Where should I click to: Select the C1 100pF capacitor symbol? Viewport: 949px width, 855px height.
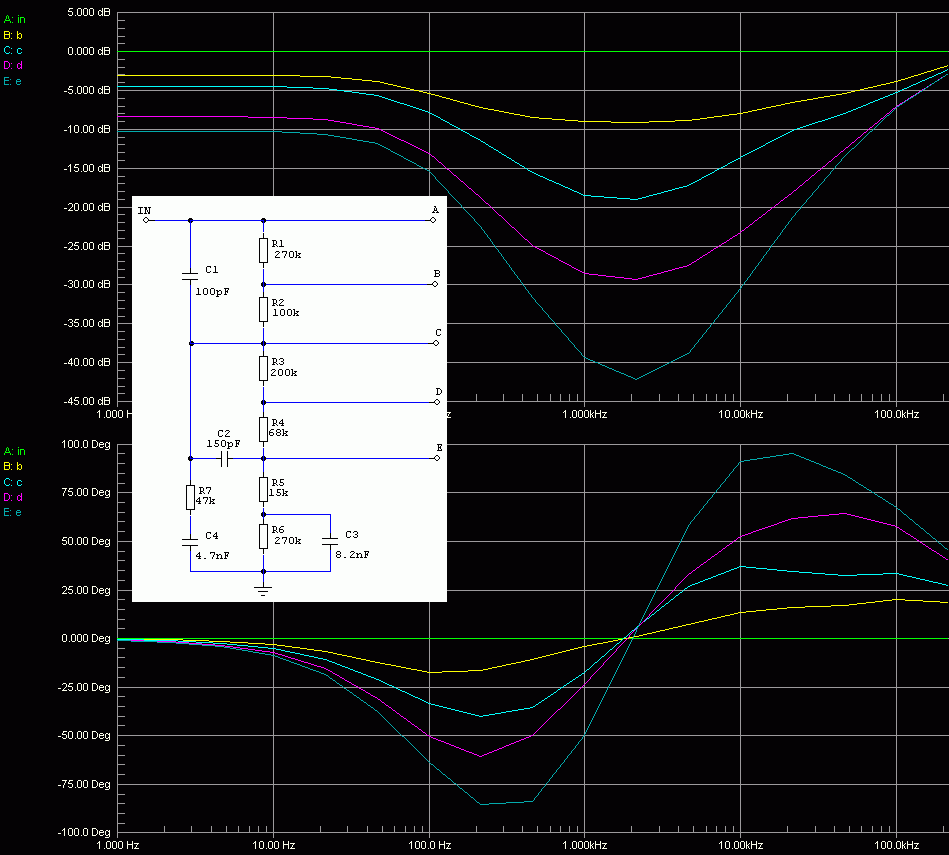point(190,276)
